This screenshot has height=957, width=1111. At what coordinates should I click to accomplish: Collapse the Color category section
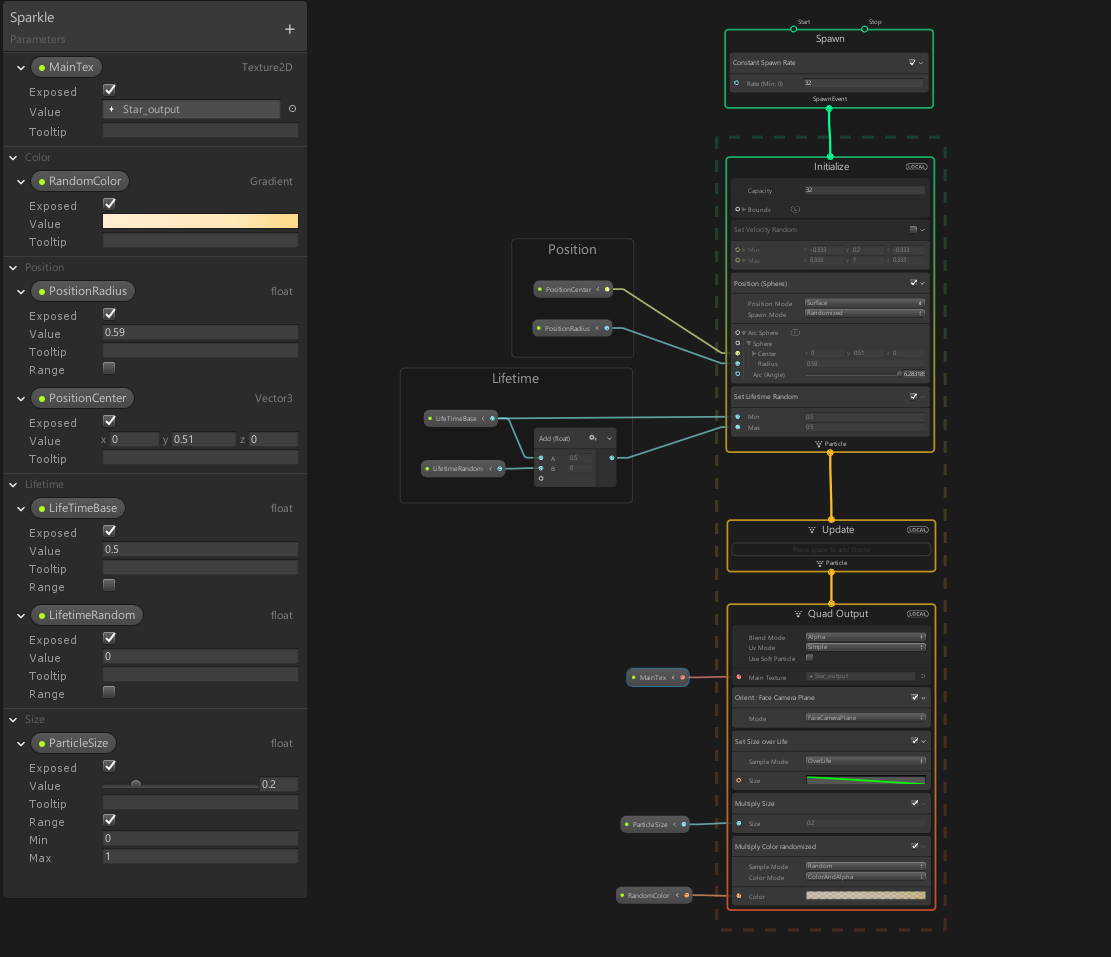[13, 157]
